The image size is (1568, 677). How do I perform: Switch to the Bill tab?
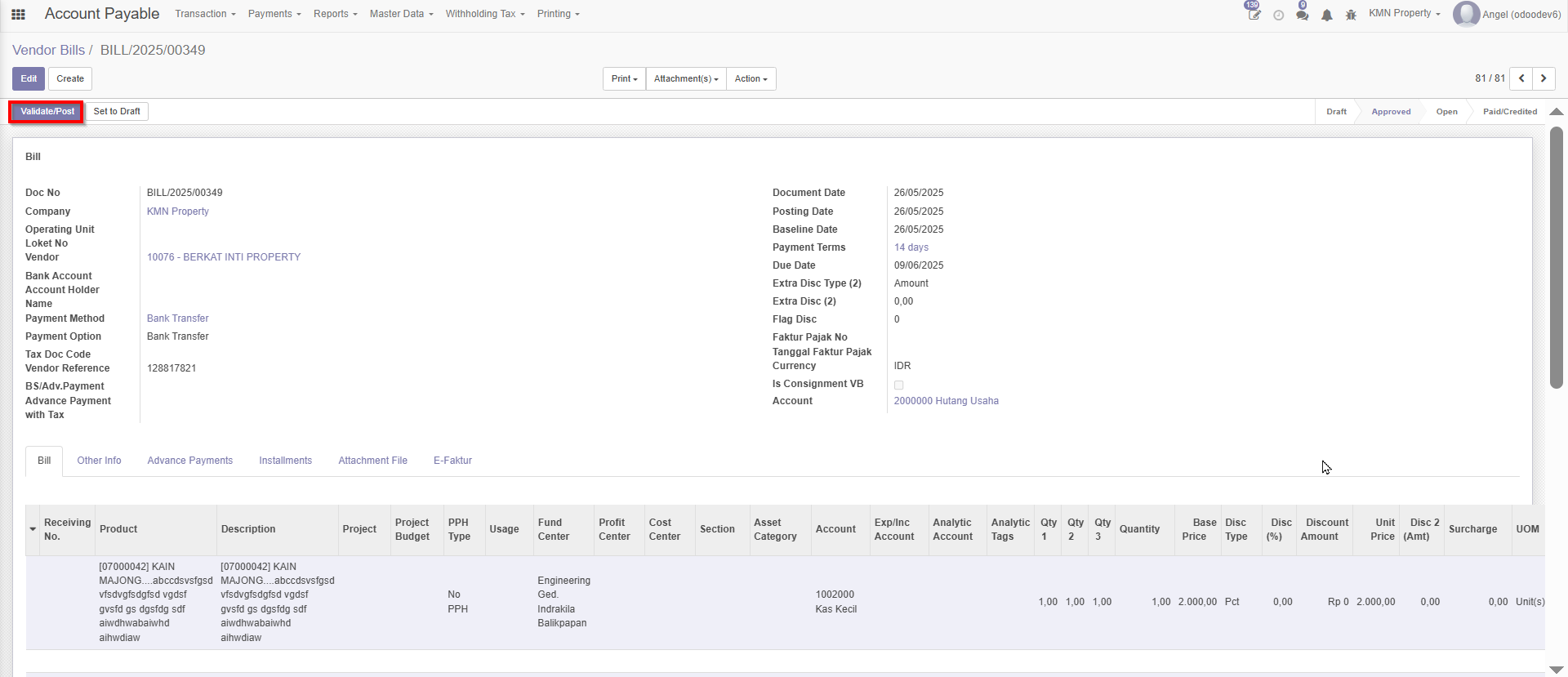(x=44, y=461)
